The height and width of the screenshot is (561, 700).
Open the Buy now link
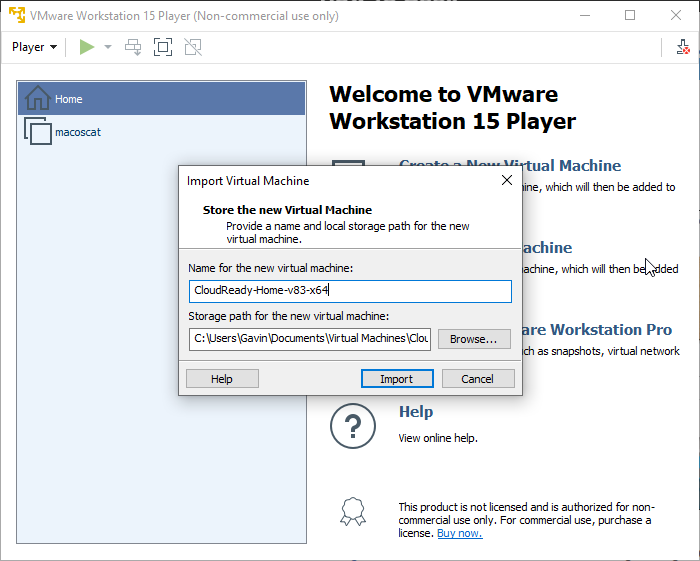click(459, 533)
